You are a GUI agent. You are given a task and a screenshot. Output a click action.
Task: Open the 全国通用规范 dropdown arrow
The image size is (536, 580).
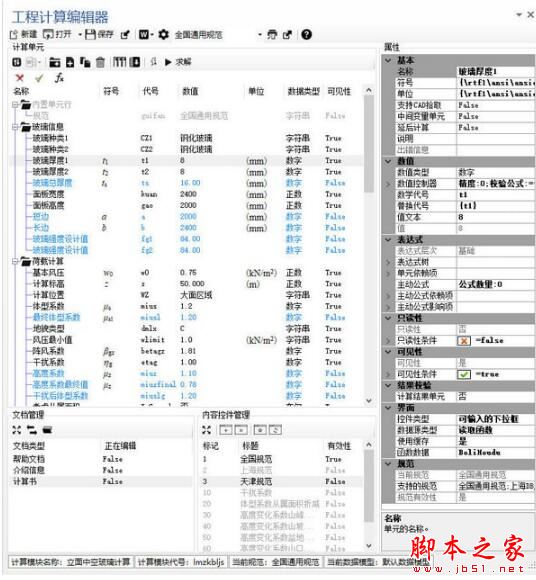[260, 35]
